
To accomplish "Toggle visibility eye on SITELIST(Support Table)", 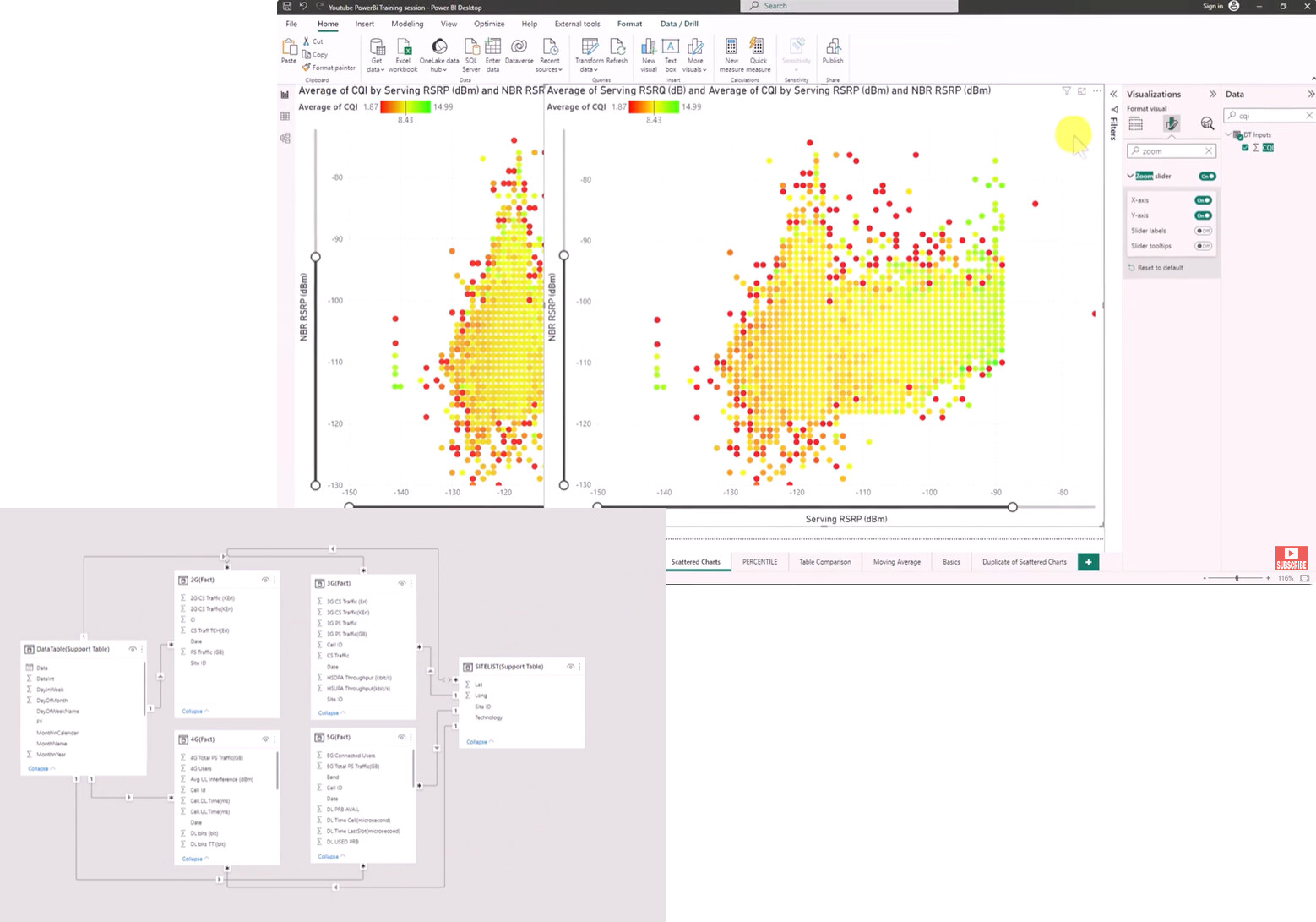I will 570,667.
